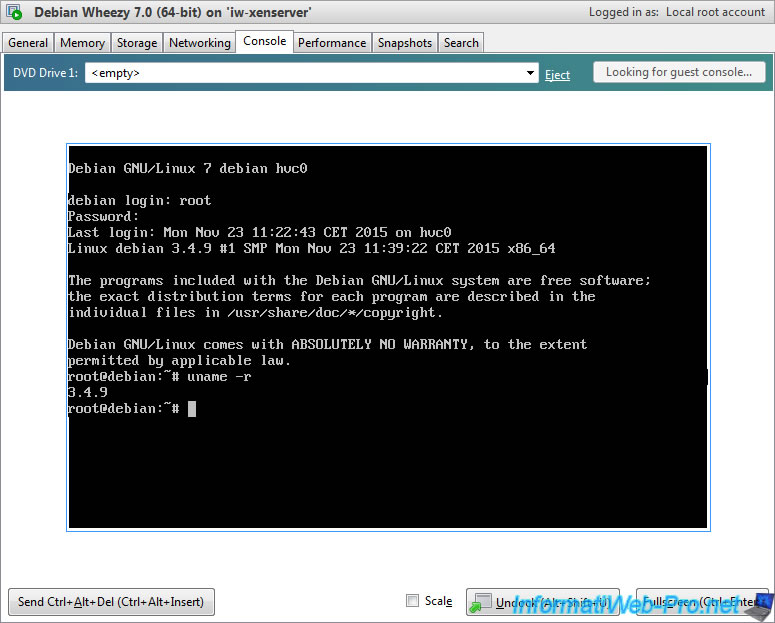Undock the console window

[543, 602]
